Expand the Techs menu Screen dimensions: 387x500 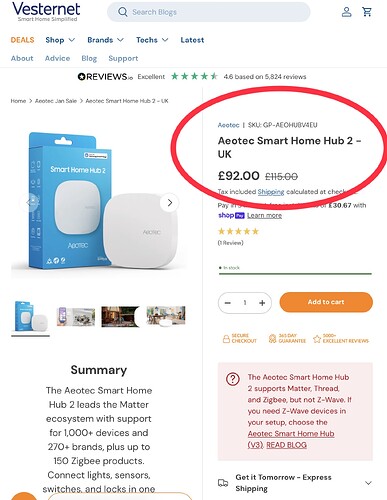pos(152,40)
